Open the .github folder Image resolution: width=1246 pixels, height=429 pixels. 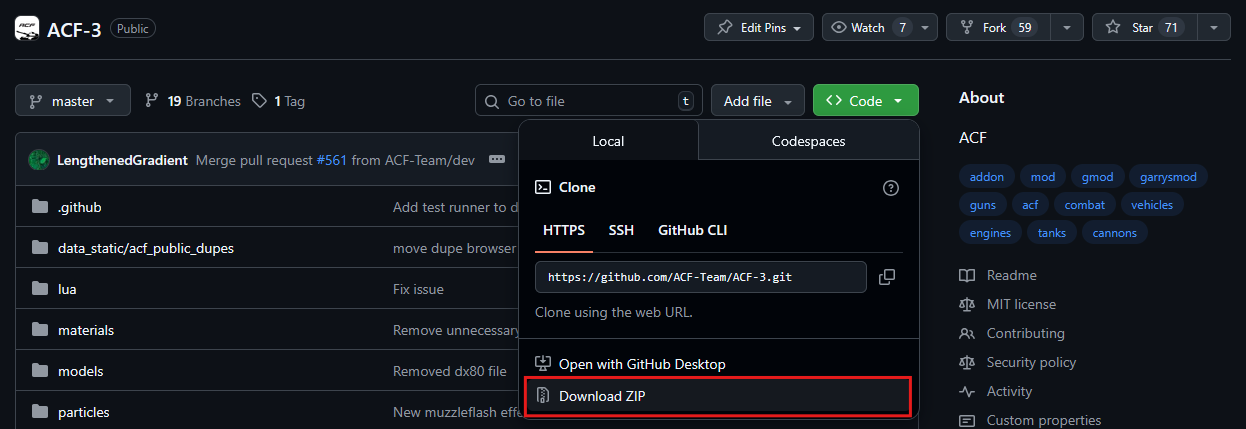point(80,207)
